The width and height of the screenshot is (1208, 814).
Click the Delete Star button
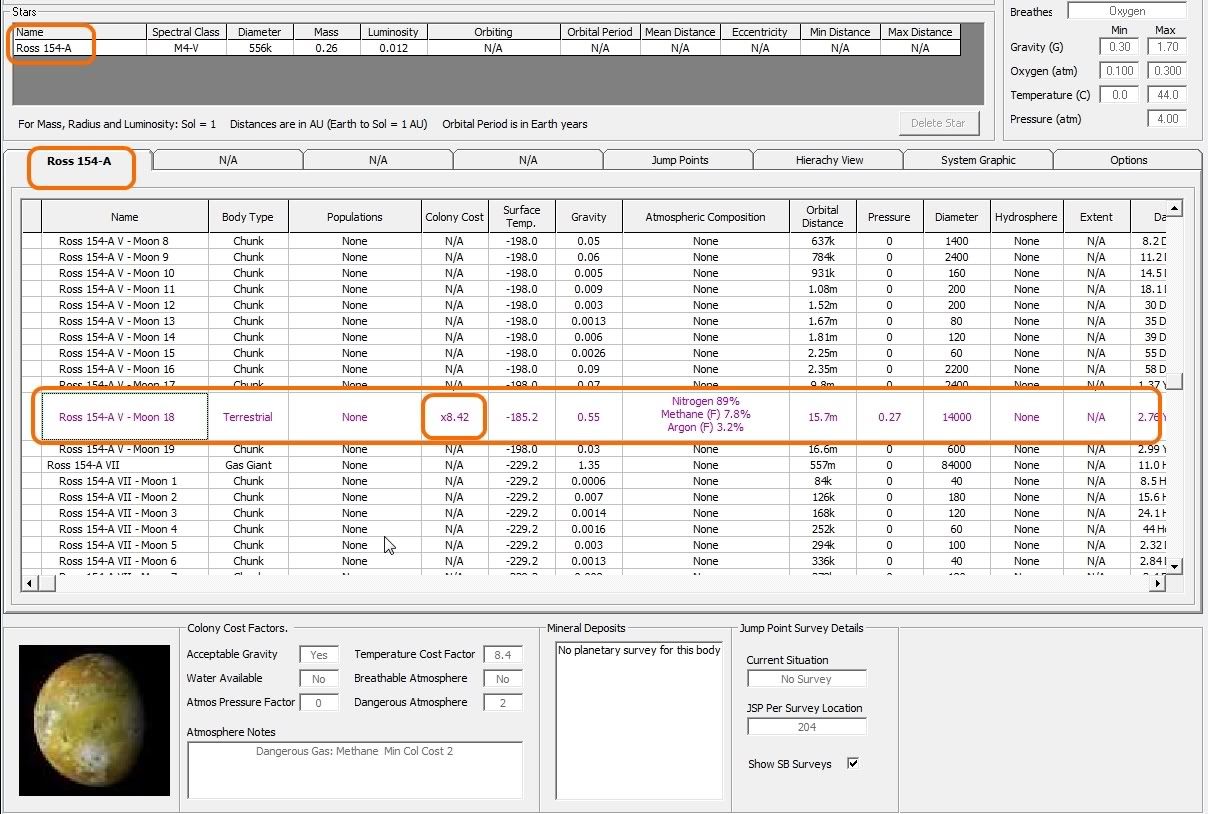point(938,123)
